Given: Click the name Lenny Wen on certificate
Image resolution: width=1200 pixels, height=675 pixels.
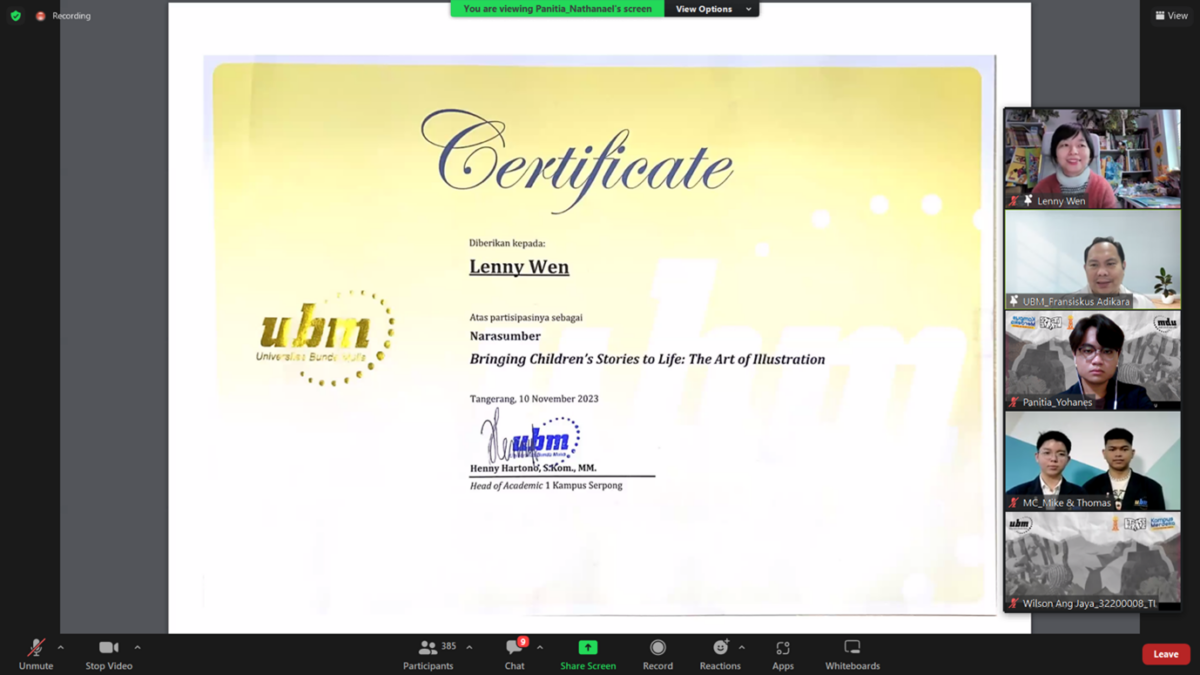Looking at the screenshot, I should pyautogui.click(x=519, y=267).
